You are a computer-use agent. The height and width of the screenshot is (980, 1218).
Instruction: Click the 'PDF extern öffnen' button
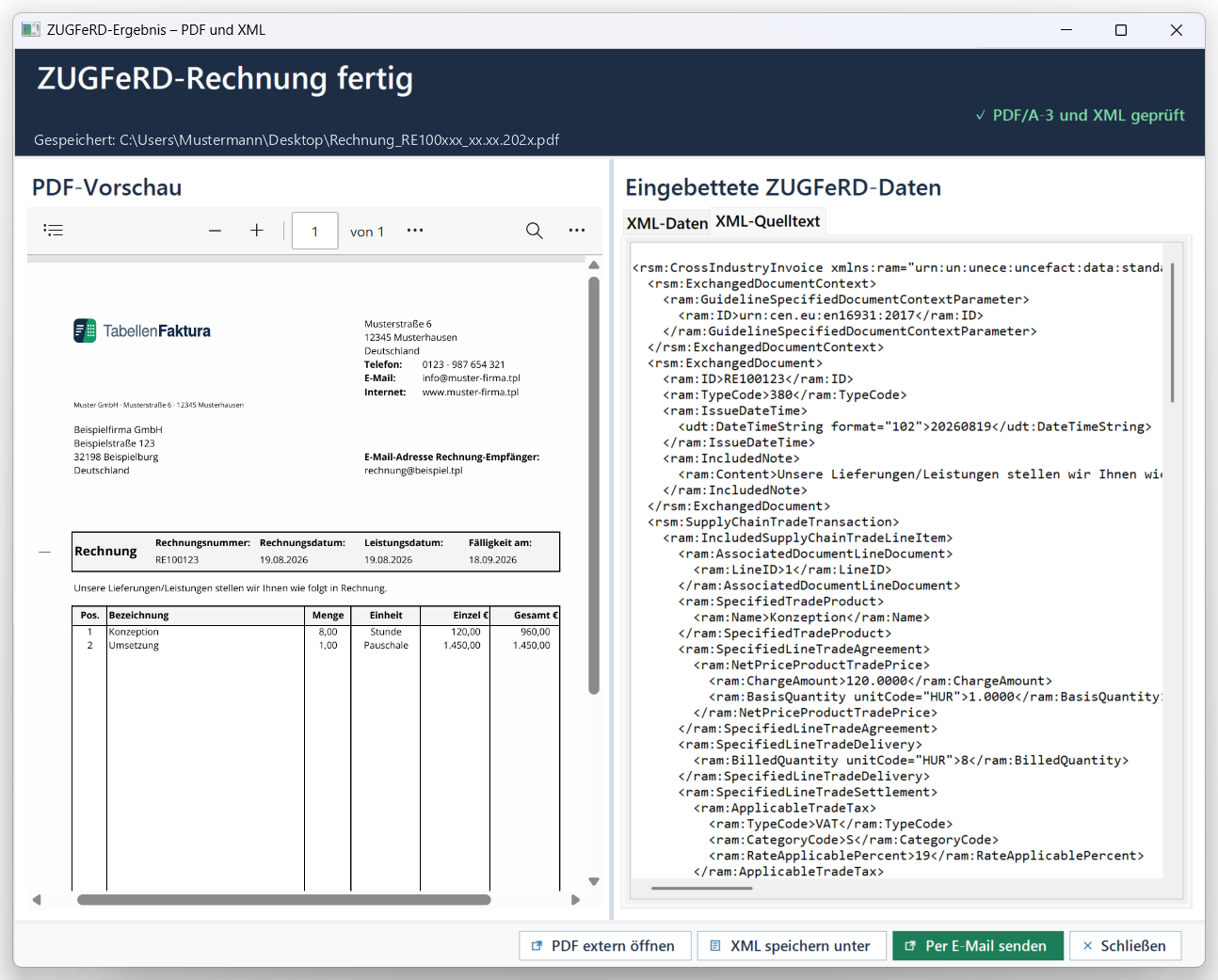(x=605, y=946)
